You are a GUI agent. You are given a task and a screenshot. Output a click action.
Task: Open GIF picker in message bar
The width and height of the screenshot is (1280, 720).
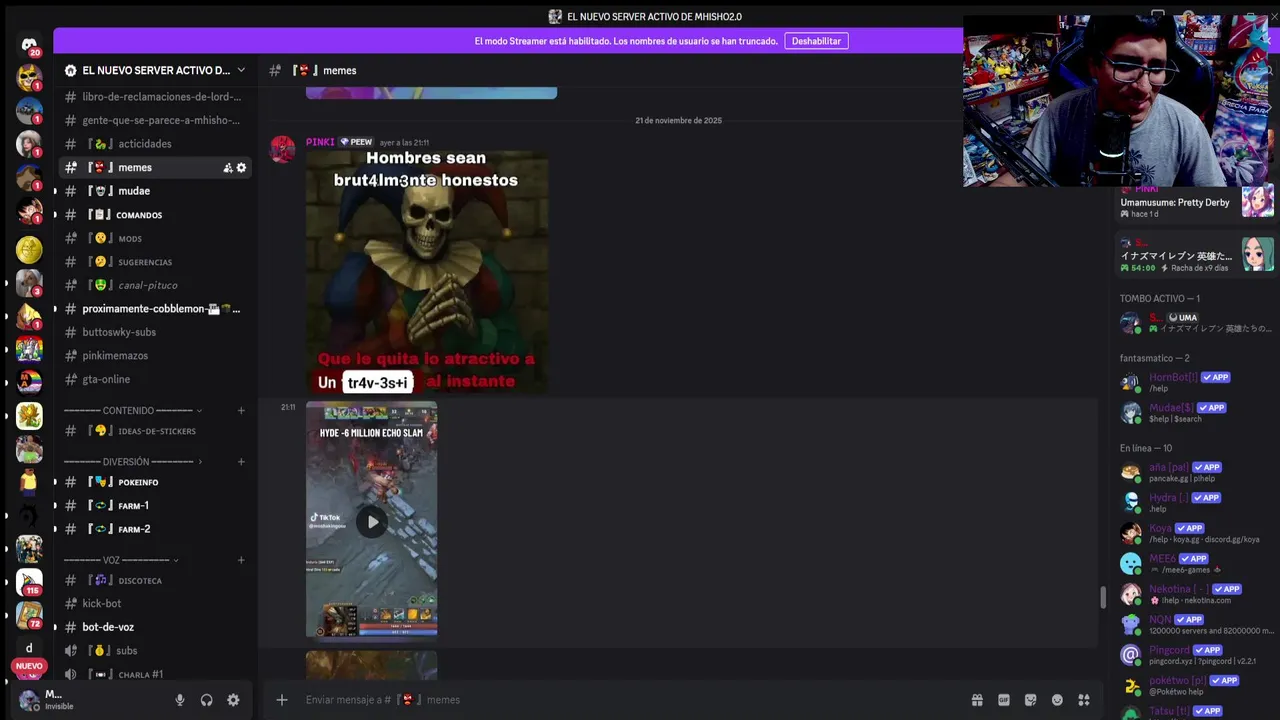click(1004, 700)
